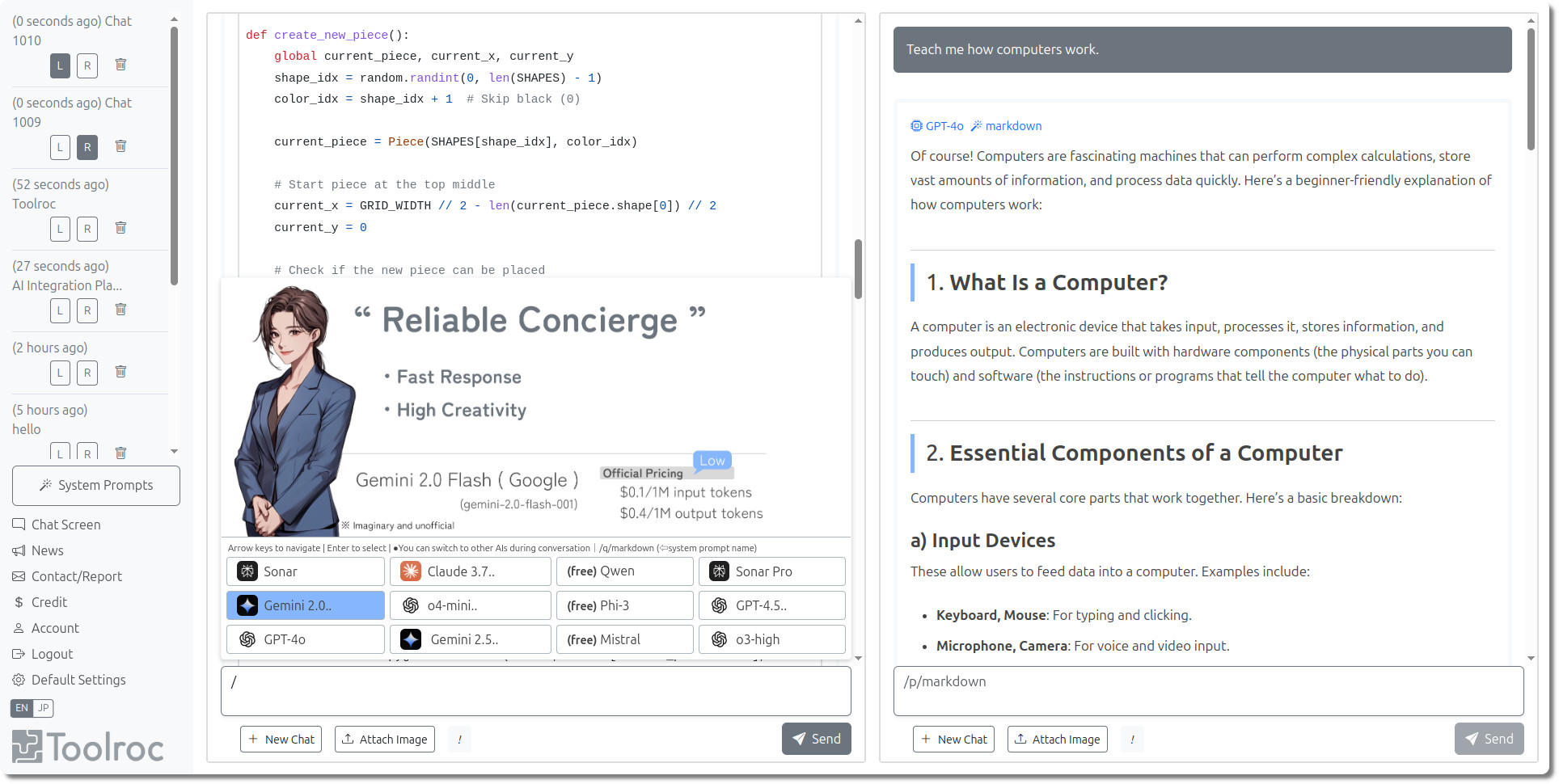Go to Chat Screen
Image resolution: width=1559 pixels, height=784 pixels.
click(x=57, y=525)
